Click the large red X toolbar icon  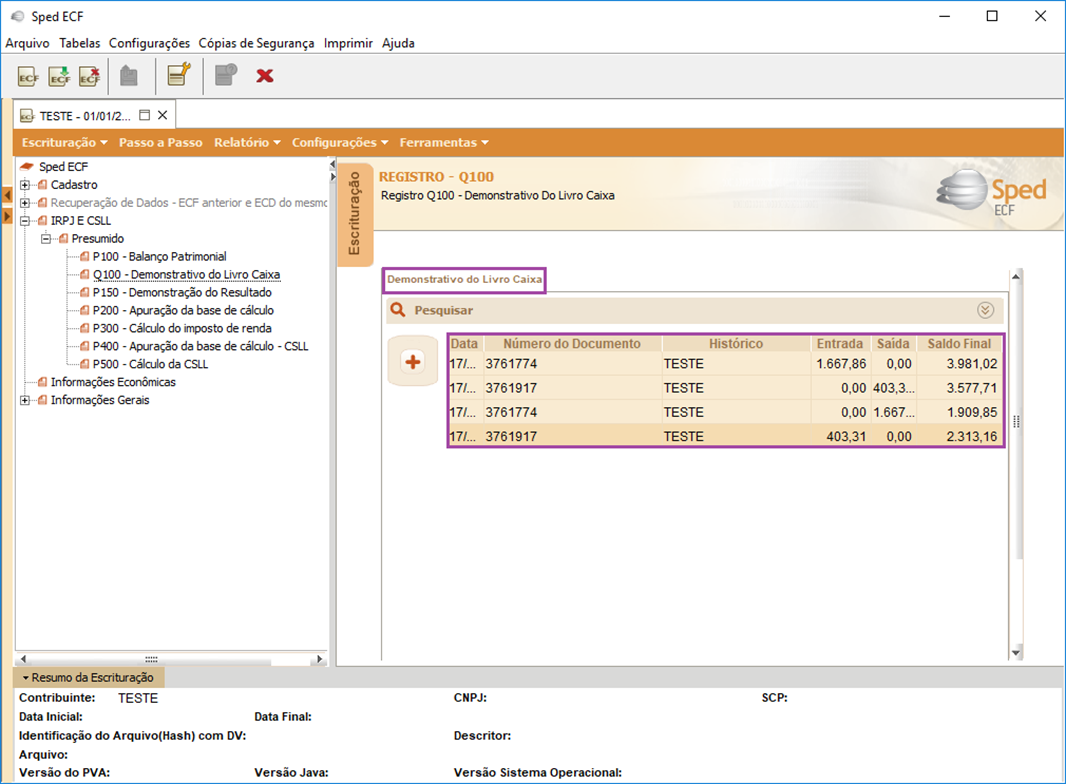pos(264,75)
